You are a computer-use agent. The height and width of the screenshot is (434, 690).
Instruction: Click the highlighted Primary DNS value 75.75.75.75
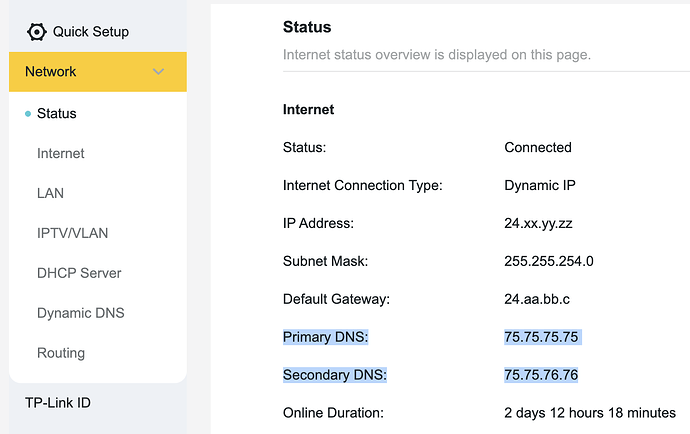click(542, 337)
